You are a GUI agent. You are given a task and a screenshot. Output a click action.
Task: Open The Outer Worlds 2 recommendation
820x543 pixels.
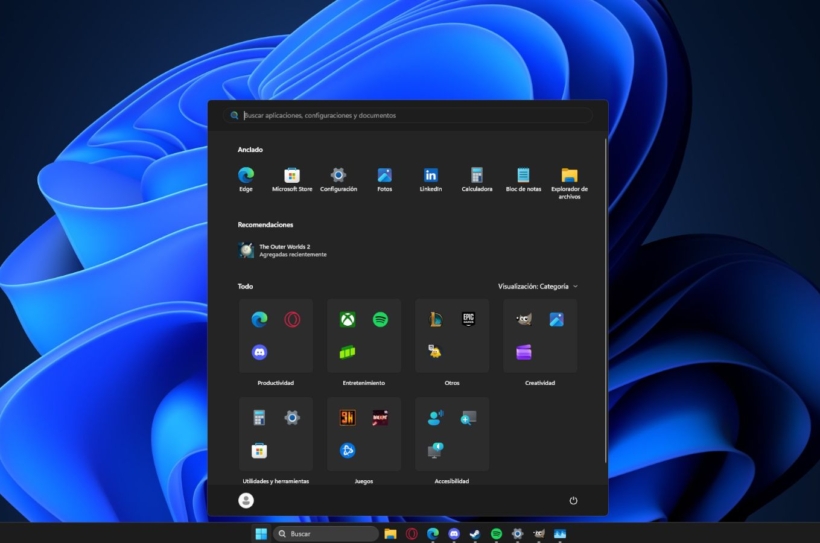point(282,250)
